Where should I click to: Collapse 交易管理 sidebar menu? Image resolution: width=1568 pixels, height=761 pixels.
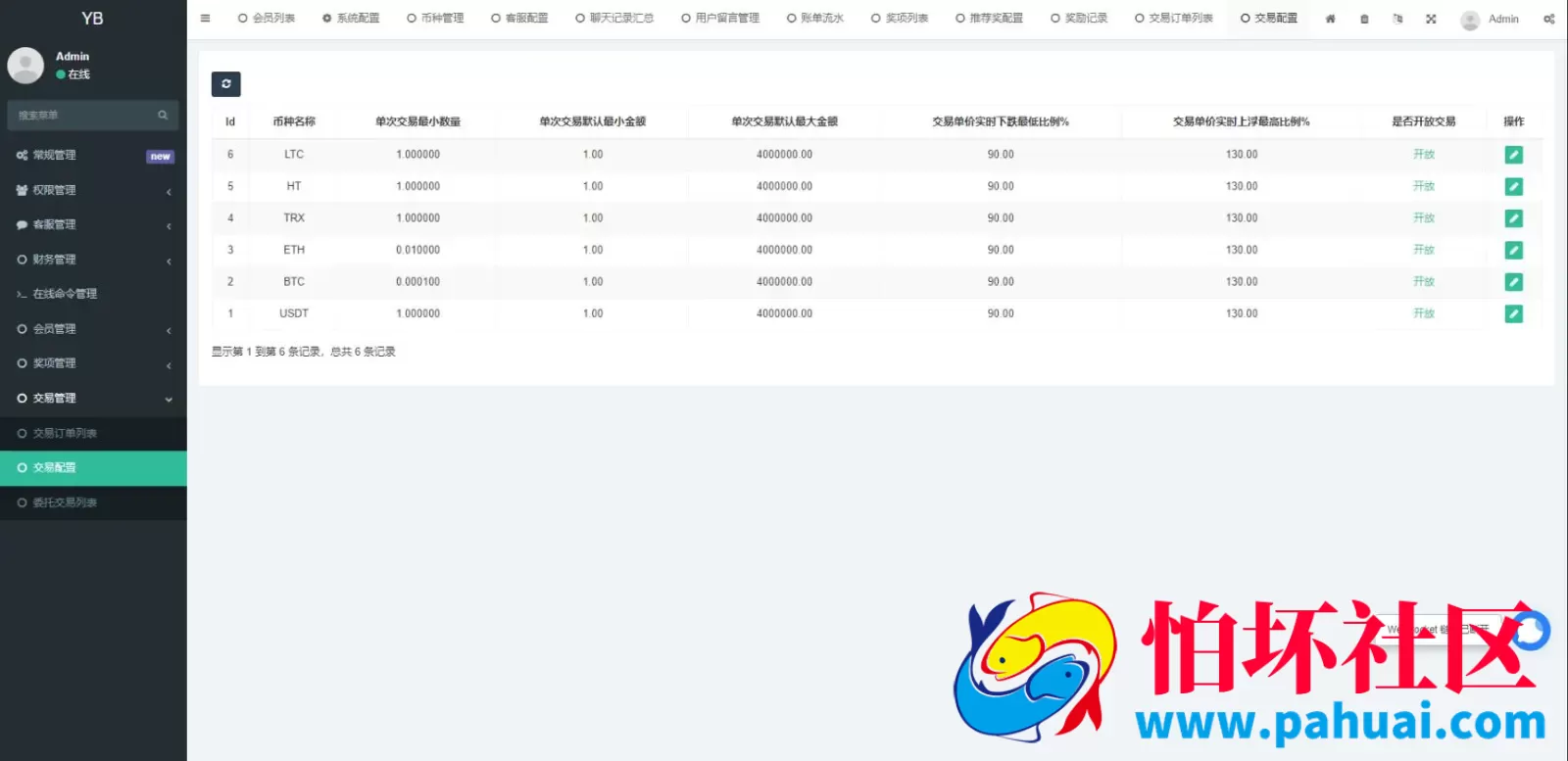[93, 399]
